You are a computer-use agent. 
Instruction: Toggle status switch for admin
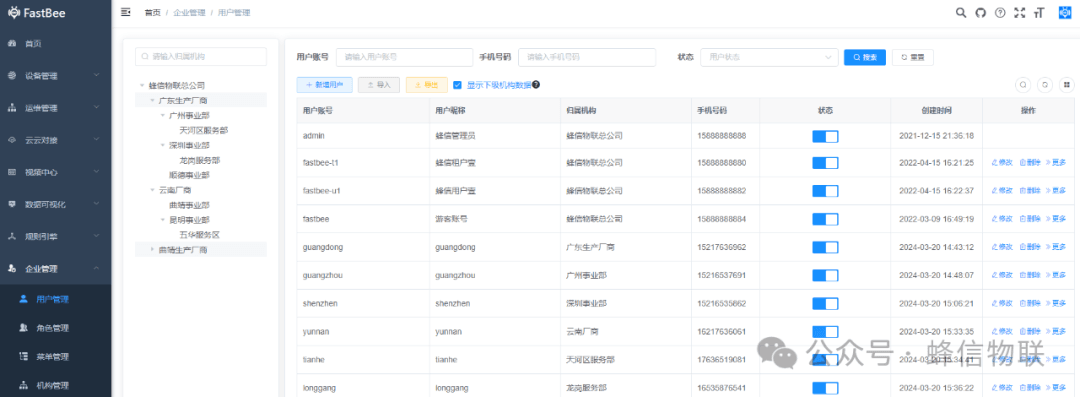tap(825, 136)
